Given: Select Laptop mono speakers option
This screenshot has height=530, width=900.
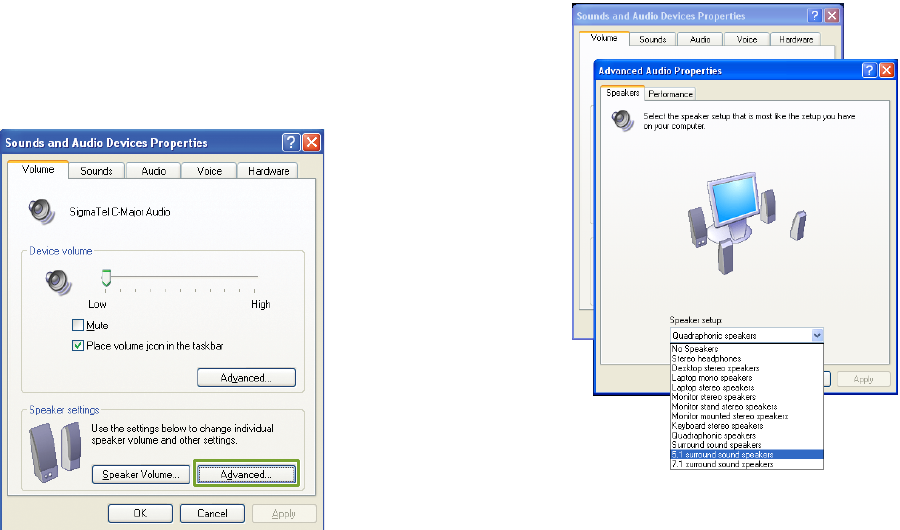Looking at the screenshot, I should 747,378.
